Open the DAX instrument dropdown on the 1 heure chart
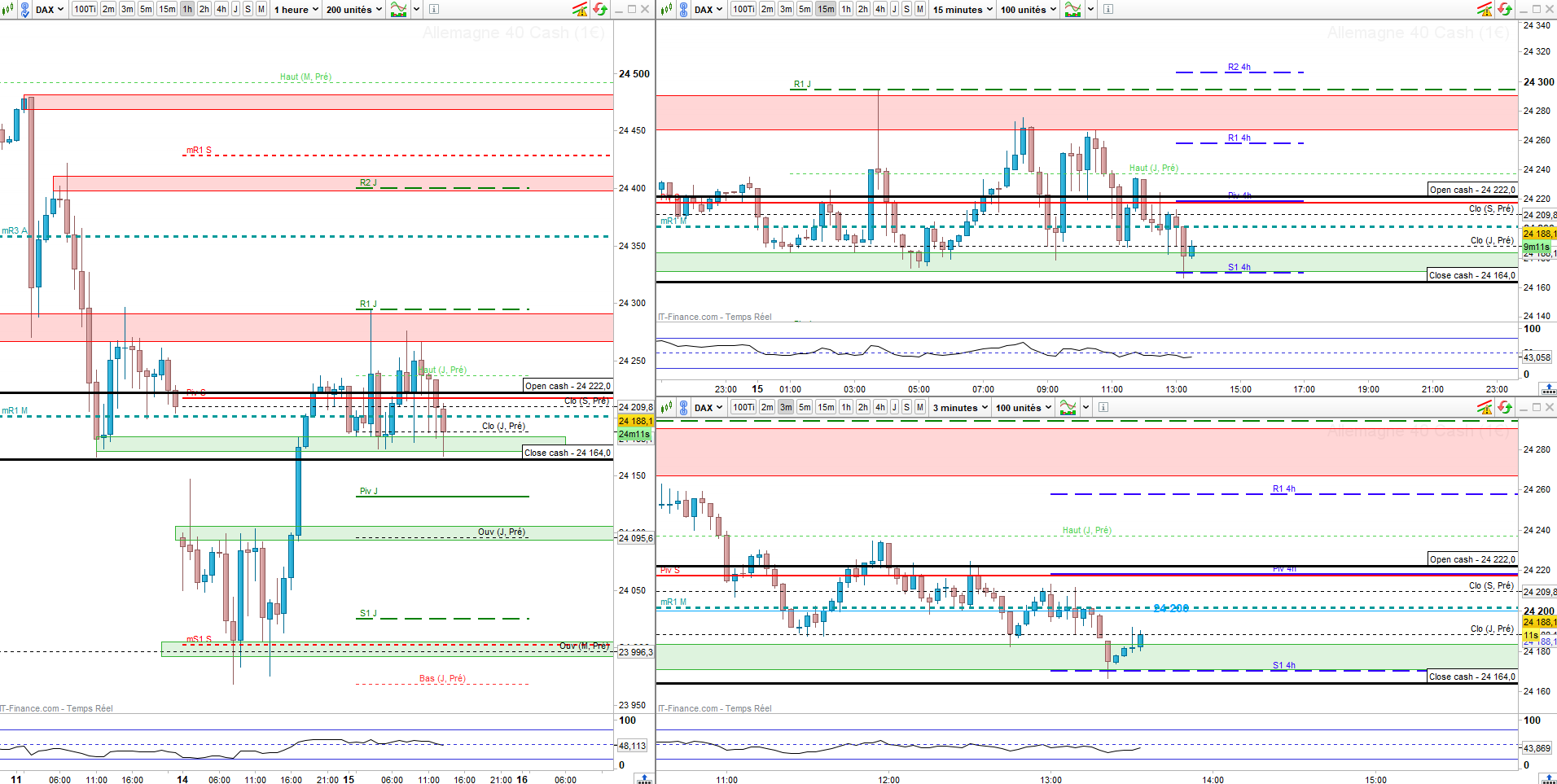 pos(50,10)
